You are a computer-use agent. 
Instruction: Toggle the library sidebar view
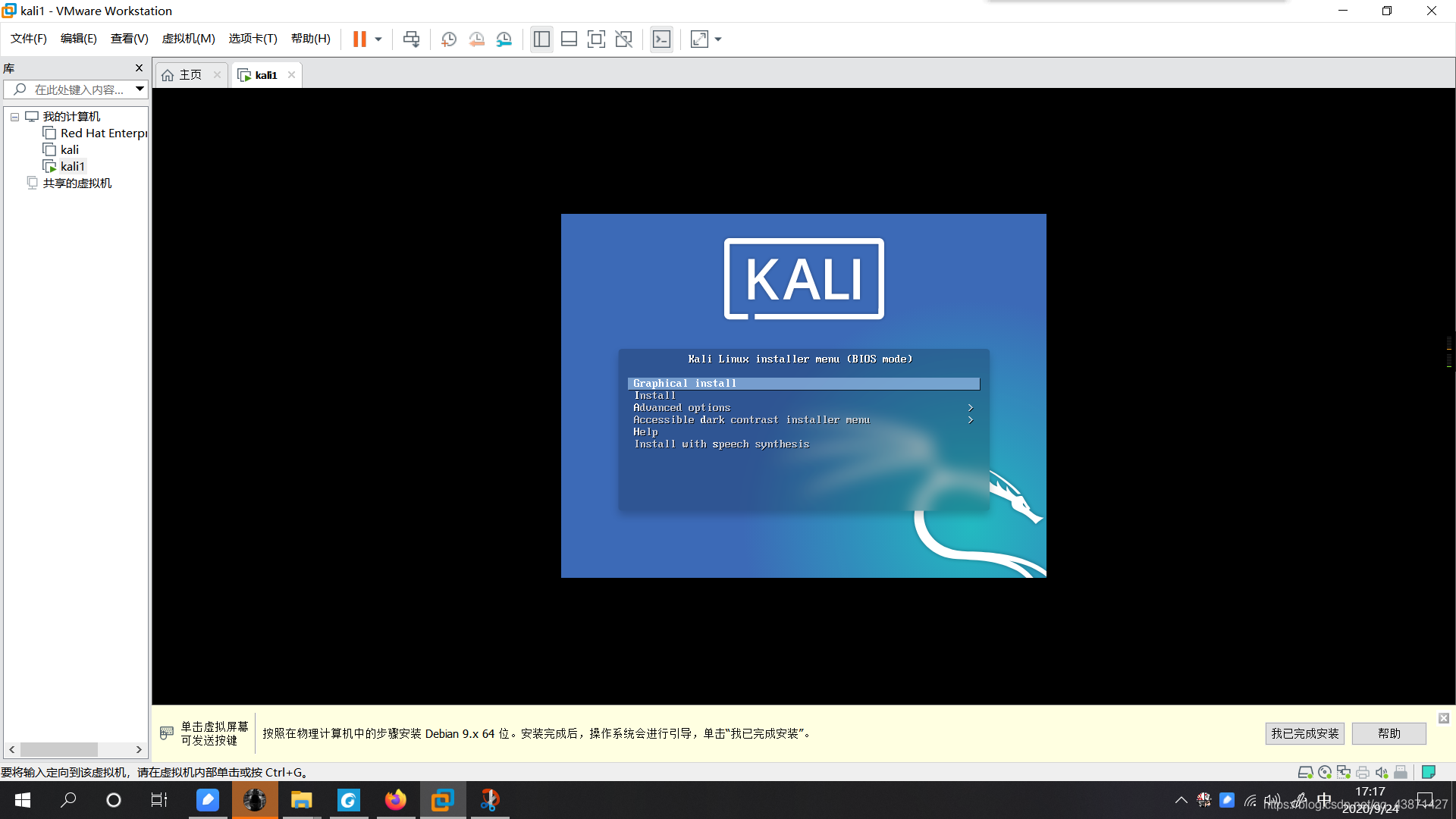(541, 39)
